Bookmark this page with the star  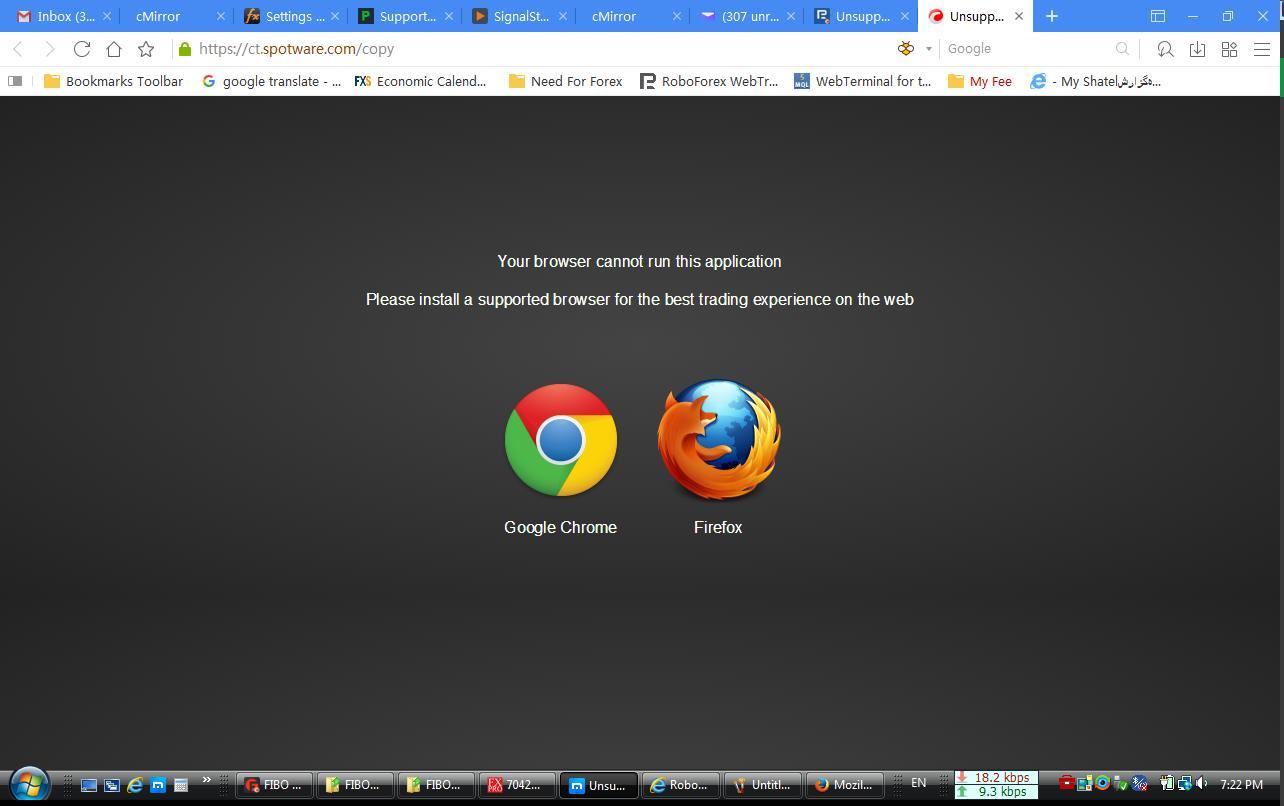click(146, 49)
